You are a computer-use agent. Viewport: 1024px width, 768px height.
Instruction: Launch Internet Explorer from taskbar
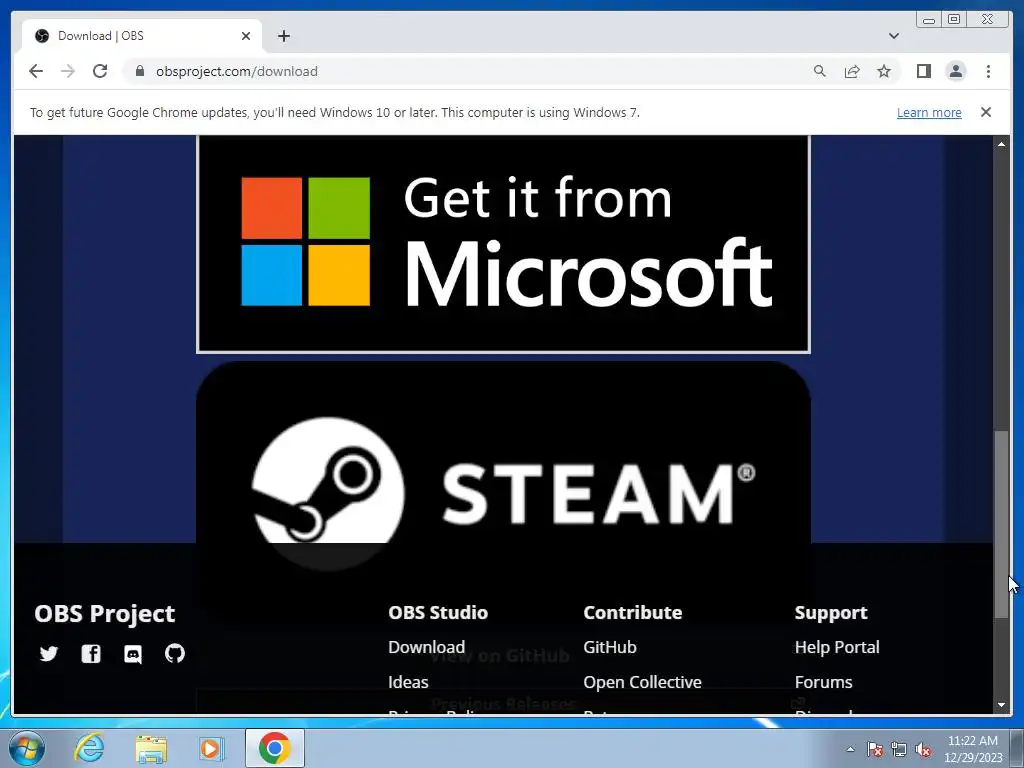[89, 748]
